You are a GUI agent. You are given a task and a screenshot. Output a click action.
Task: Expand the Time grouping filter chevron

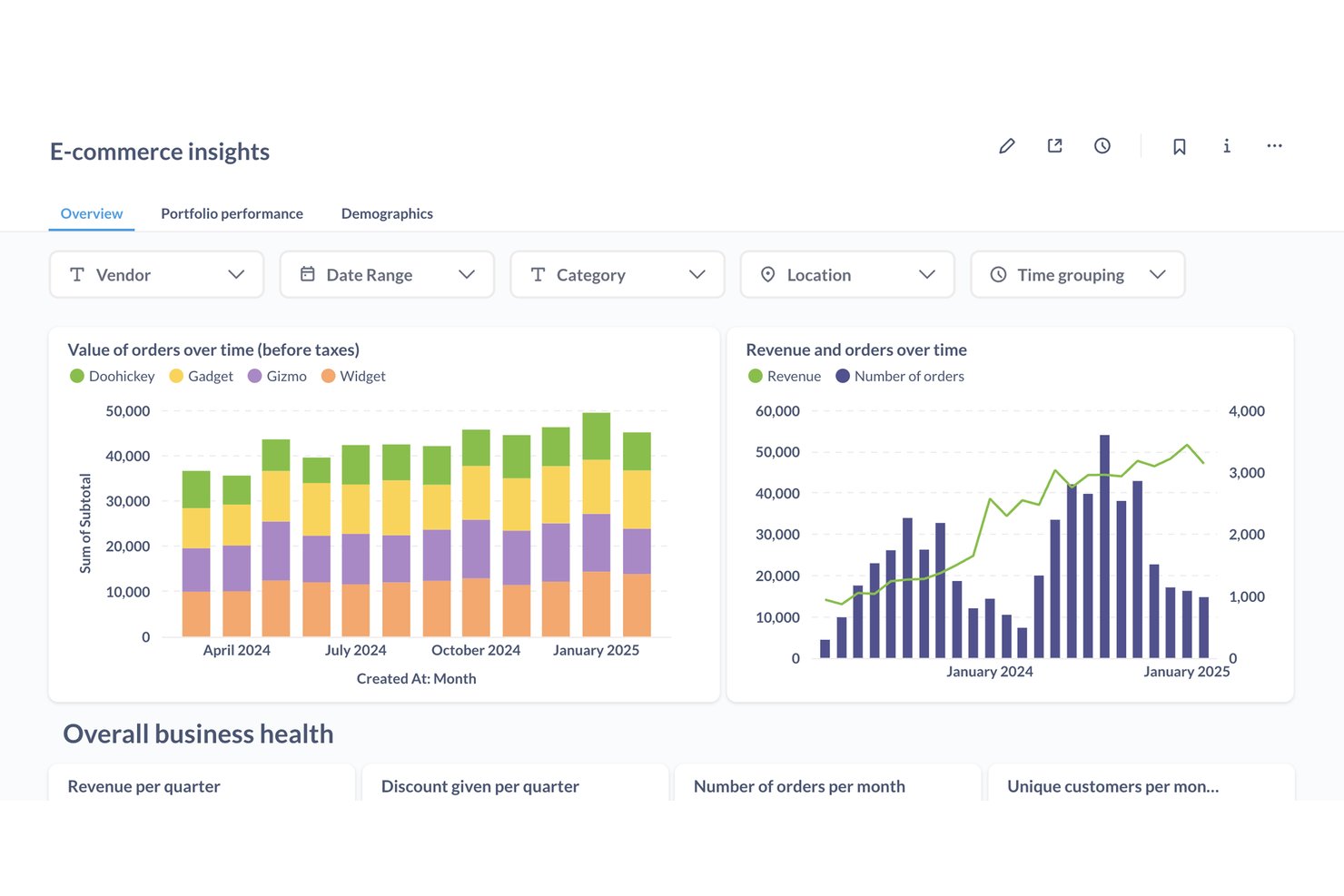1158,274
